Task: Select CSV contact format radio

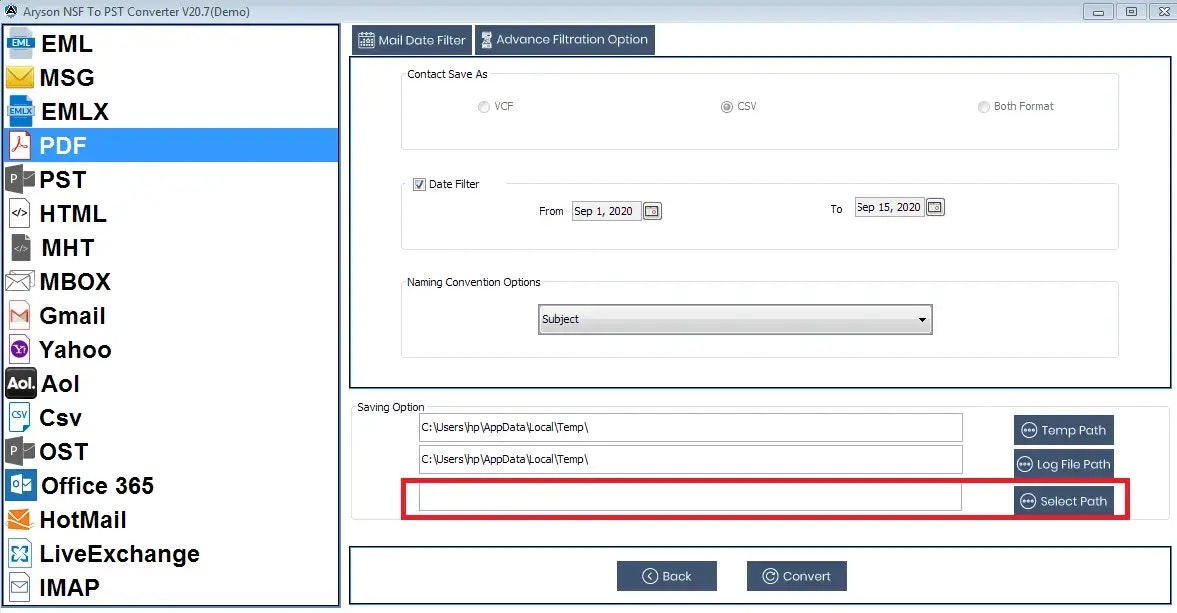Action: click(x=726, y=107)
